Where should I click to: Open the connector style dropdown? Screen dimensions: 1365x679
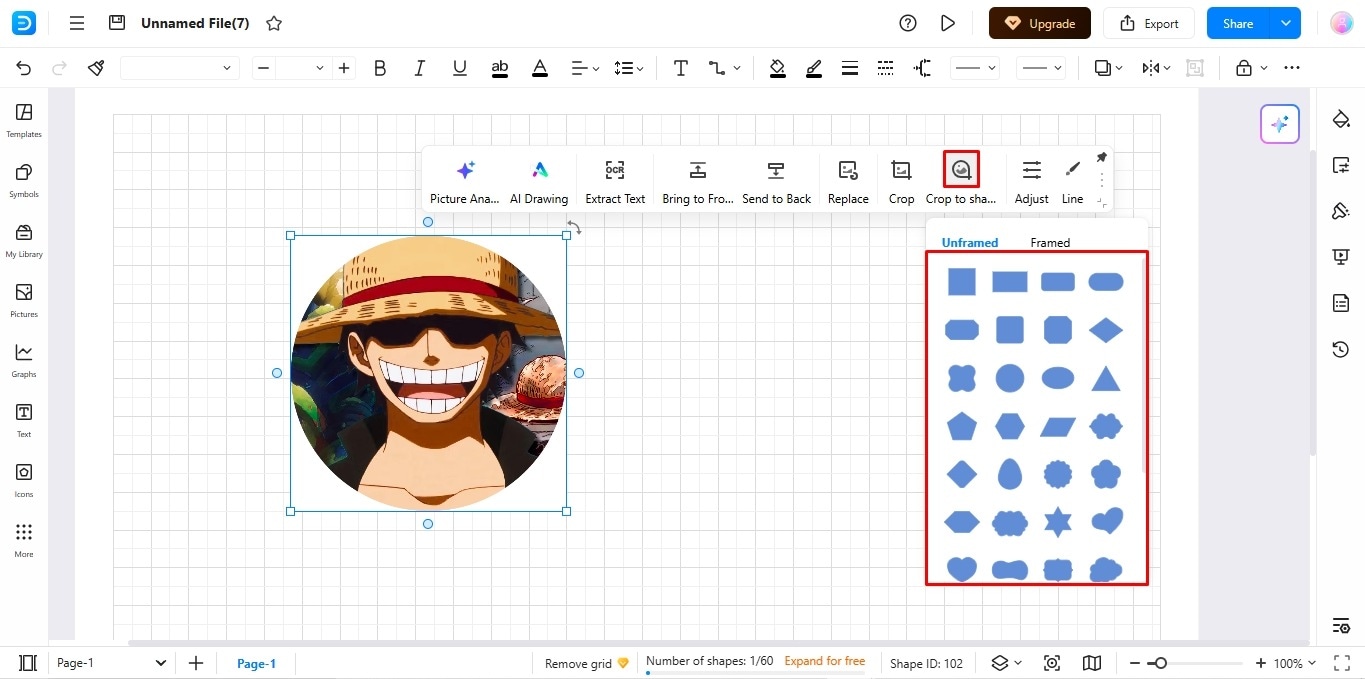[725, 68]
